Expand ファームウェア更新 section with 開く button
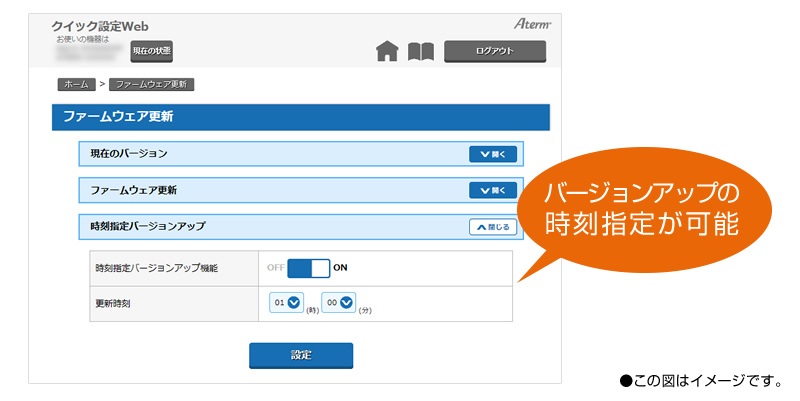This screenshot has width=800, height=401. pos(493,190)
